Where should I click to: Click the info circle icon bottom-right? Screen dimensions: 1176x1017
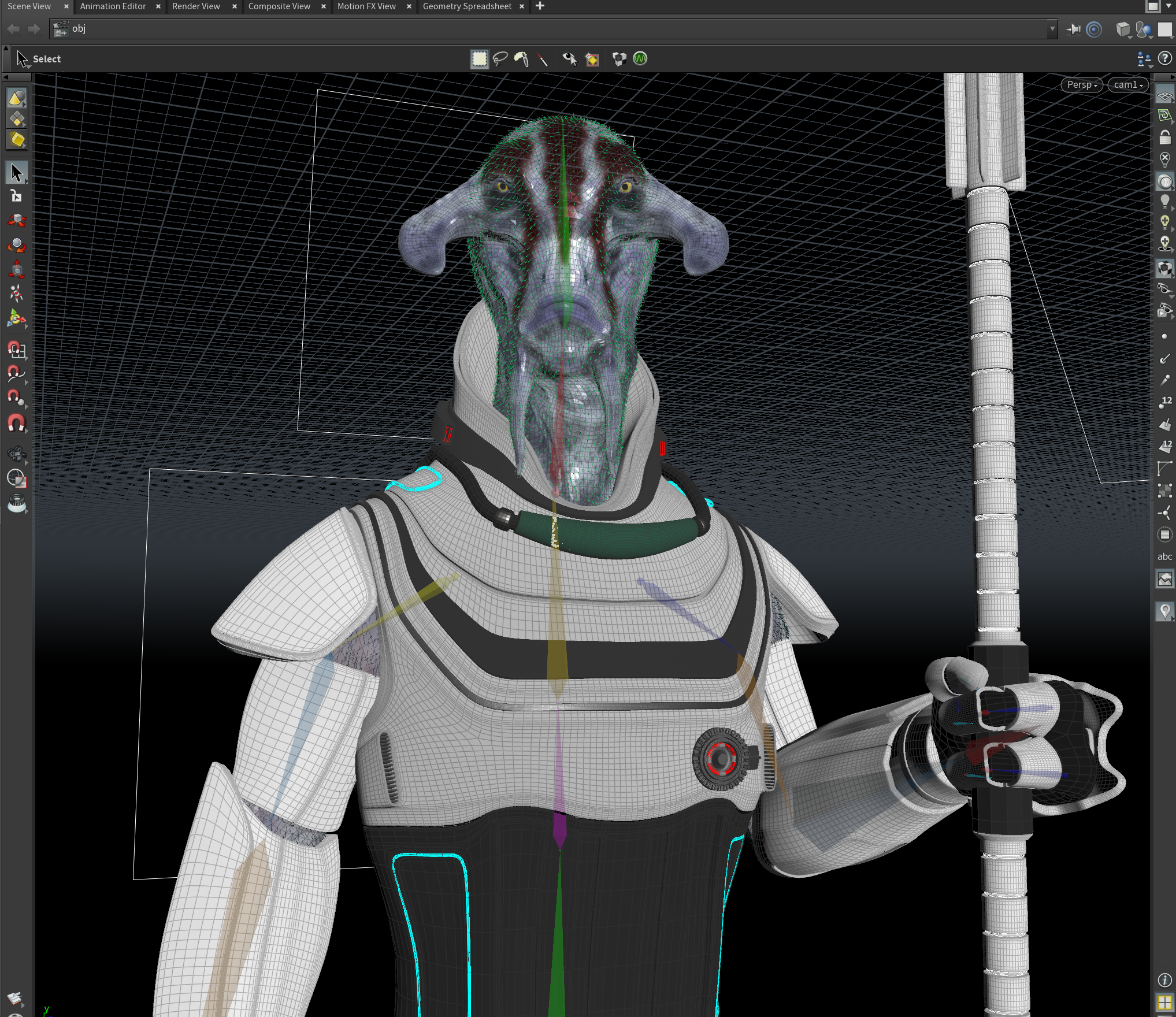[x=1164, y=980]
